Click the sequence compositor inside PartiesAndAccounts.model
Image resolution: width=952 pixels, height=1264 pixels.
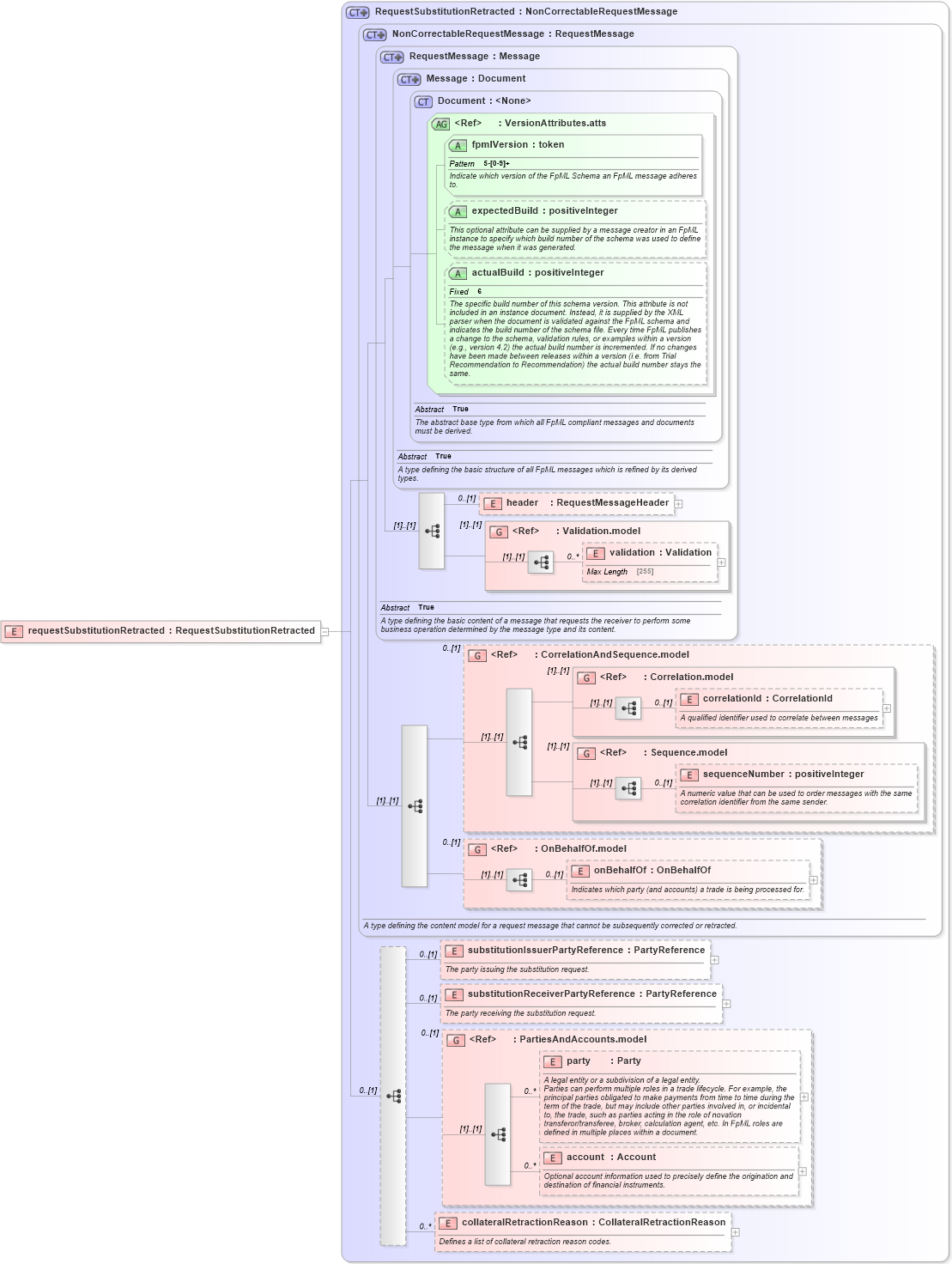pyautogui.click(x=498, y=1134)
